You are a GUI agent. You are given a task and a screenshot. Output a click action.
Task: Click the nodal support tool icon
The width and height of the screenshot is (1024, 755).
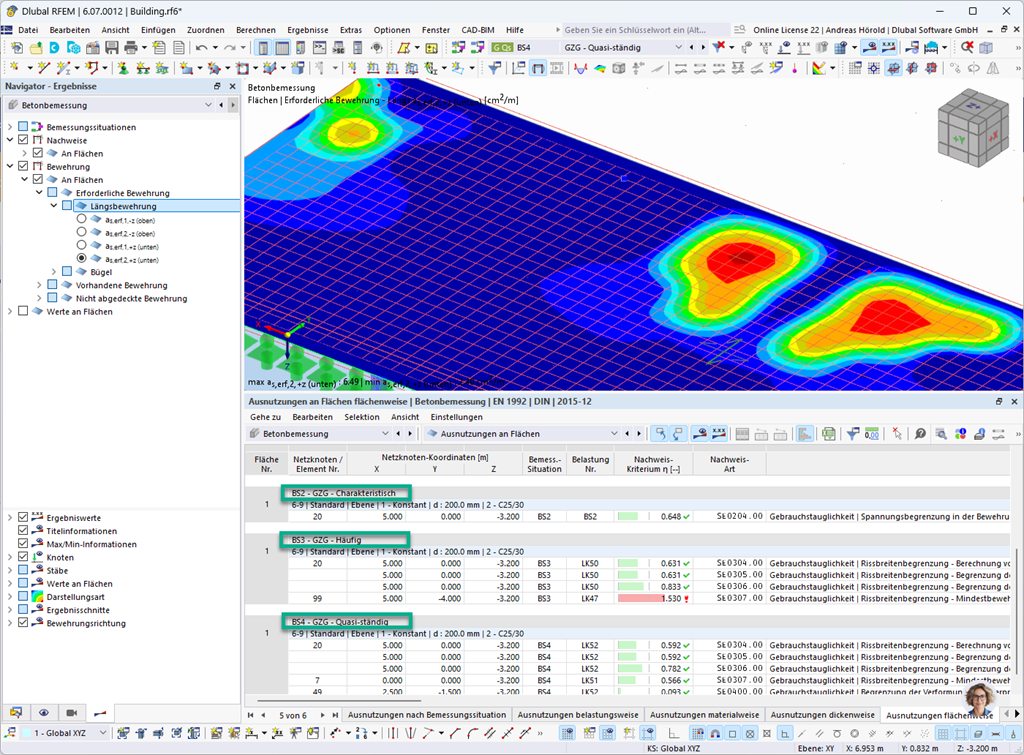pyautogui.click(x=123, y=68)
